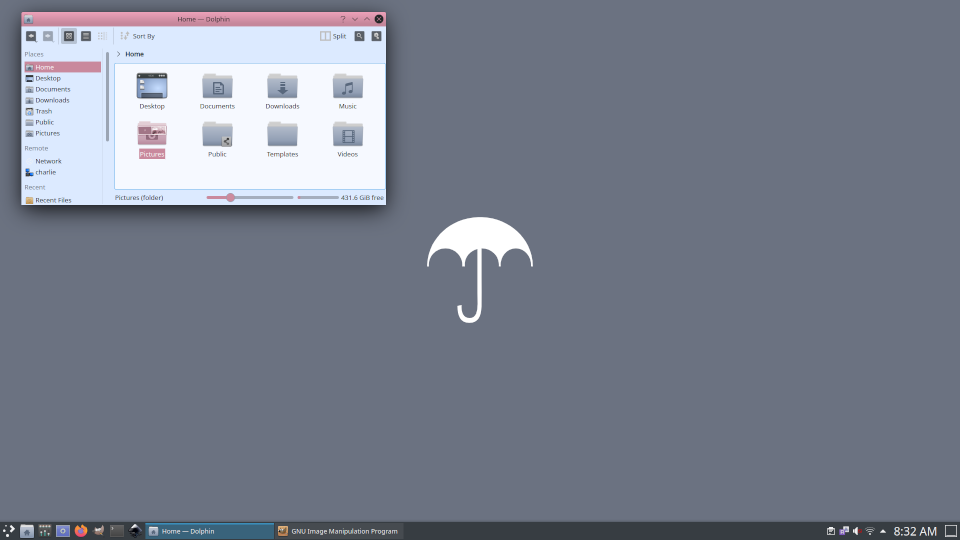
Task: Click the Remote section header
Action: pos(36,148)
